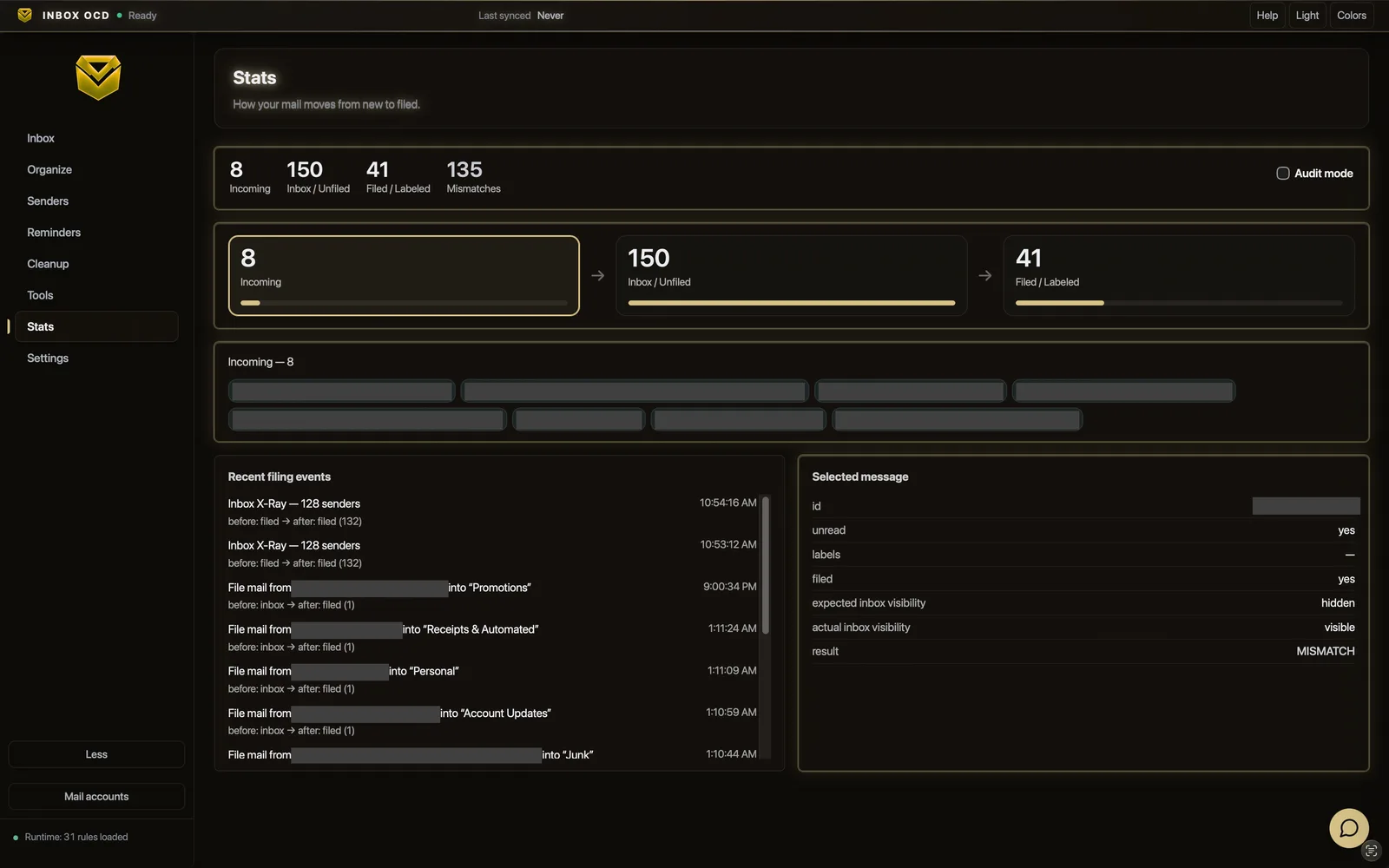The height and width of the screenshot is (868, 1389).
Task: Select the event filed into "Promotions"
Action: tap(492, 595)
